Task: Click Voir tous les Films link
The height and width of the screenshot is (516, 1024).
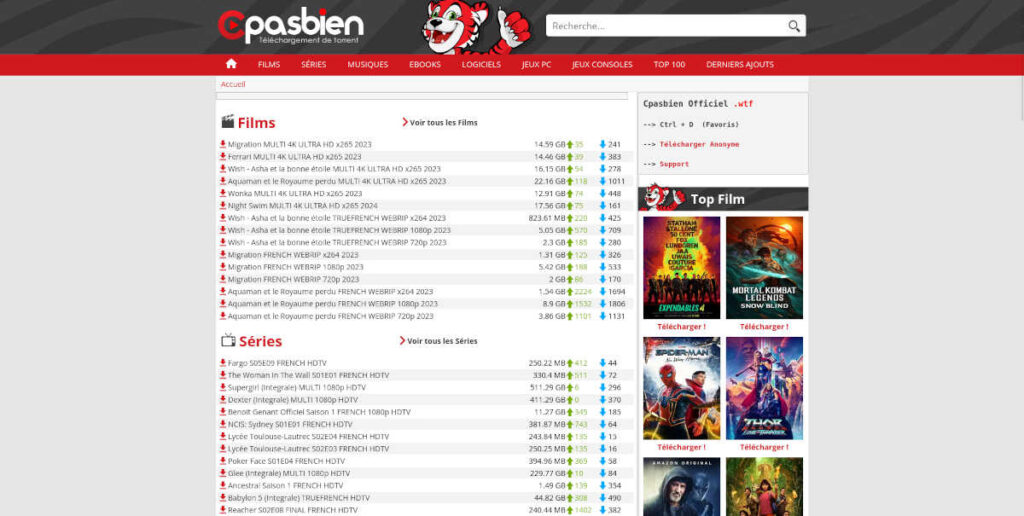Action: pyautogui.click(x=440, y=122)
